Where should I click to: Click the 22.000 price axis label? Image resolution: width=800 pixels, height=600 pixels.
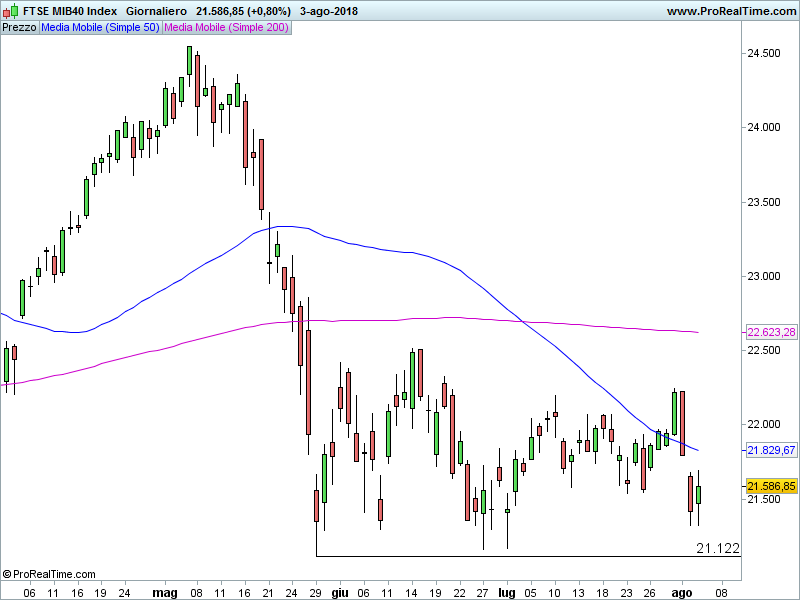coord(763,424)
